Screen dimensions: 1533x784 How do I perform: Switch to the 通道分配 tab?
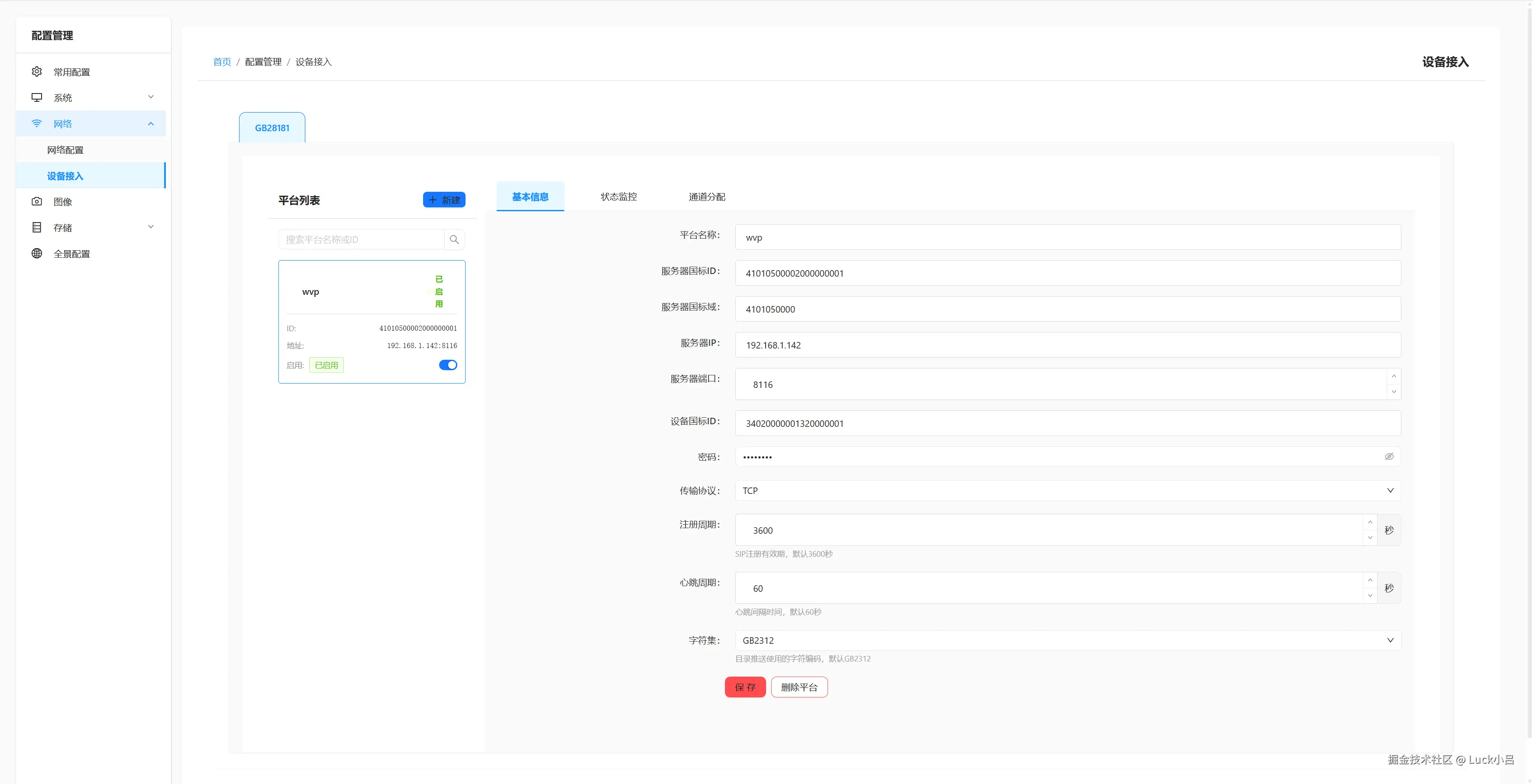click(706, 196)
